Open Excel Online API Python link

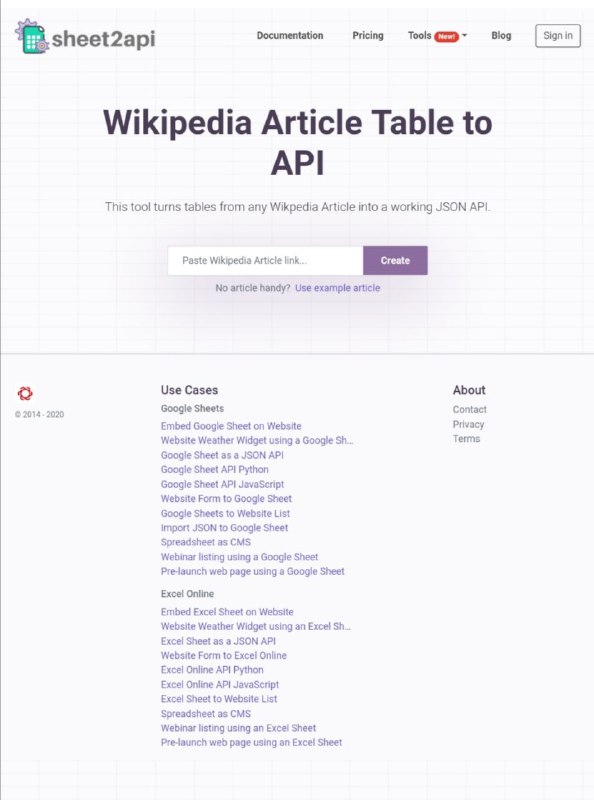(212, 670)
